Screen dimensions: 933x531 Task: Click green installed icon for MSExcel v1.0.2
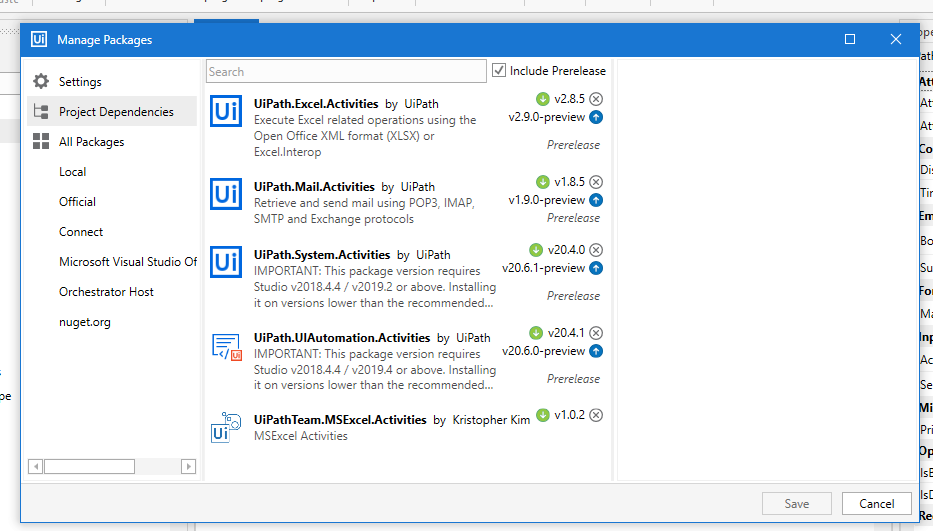542,415
